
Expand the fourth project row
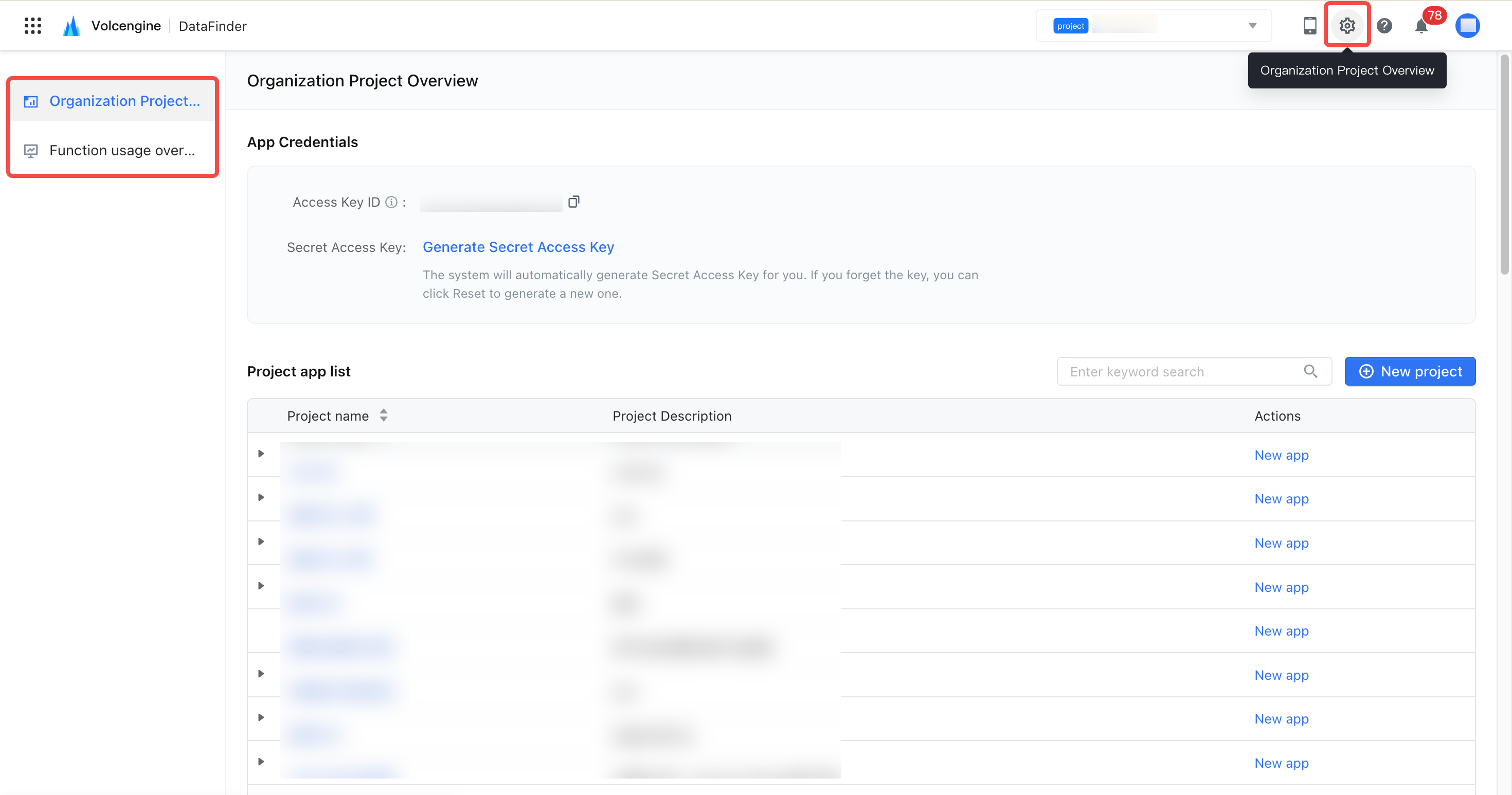click(x=261, y=586)
